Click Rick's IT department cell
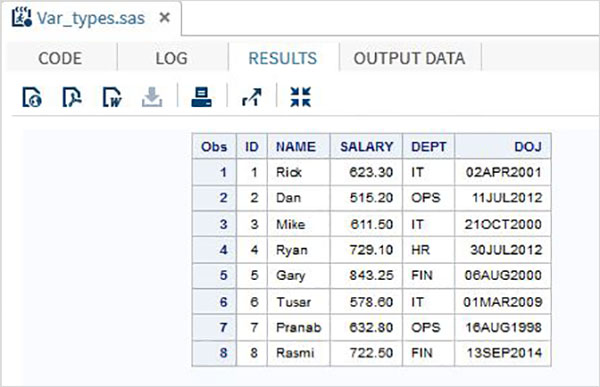This screenshot has height=387, width=600. [x=429, y=172]
